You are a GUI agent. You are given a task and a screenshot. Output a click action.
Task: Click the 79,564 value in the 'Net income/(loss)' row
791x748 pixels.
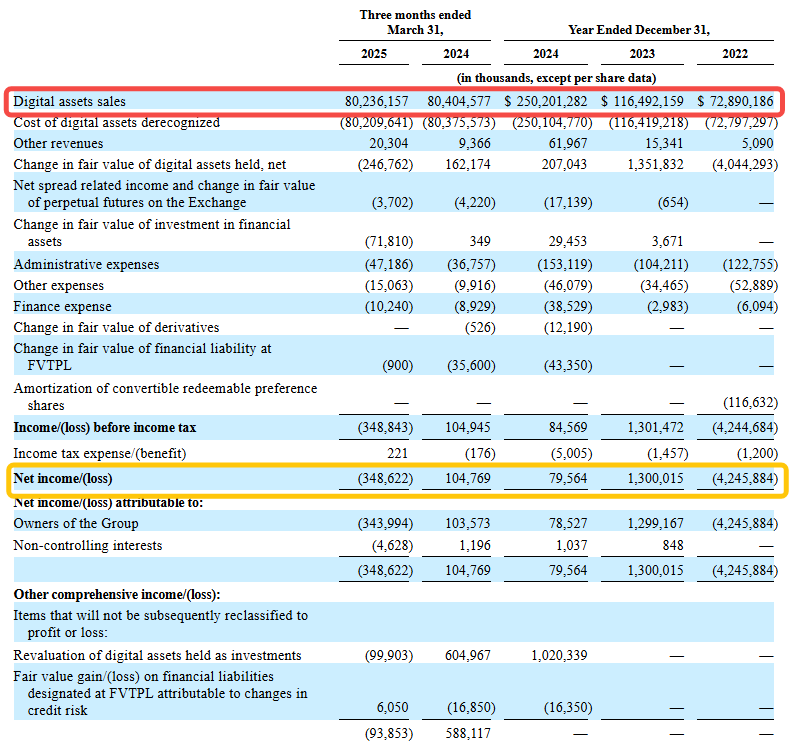(x=568, y=479)
